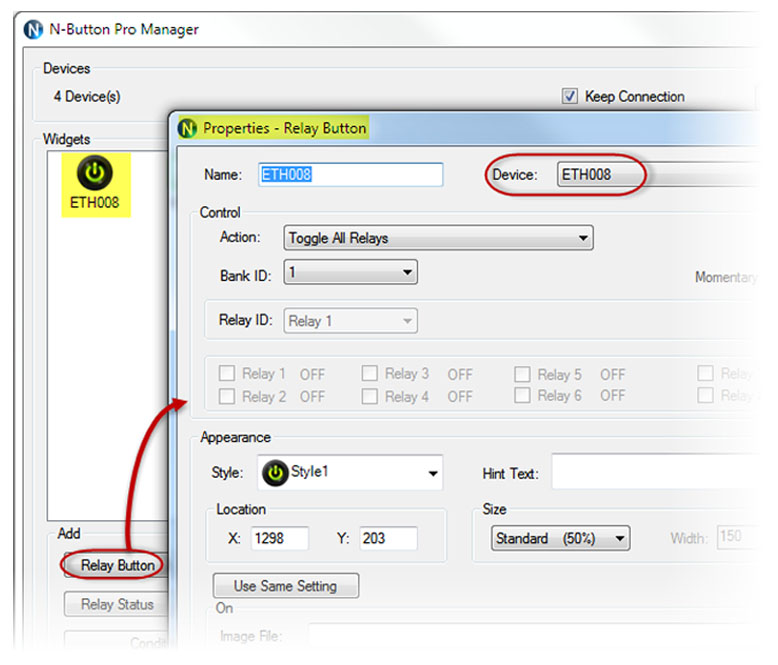
Task: Click the X location field
Action: (280, 538)
